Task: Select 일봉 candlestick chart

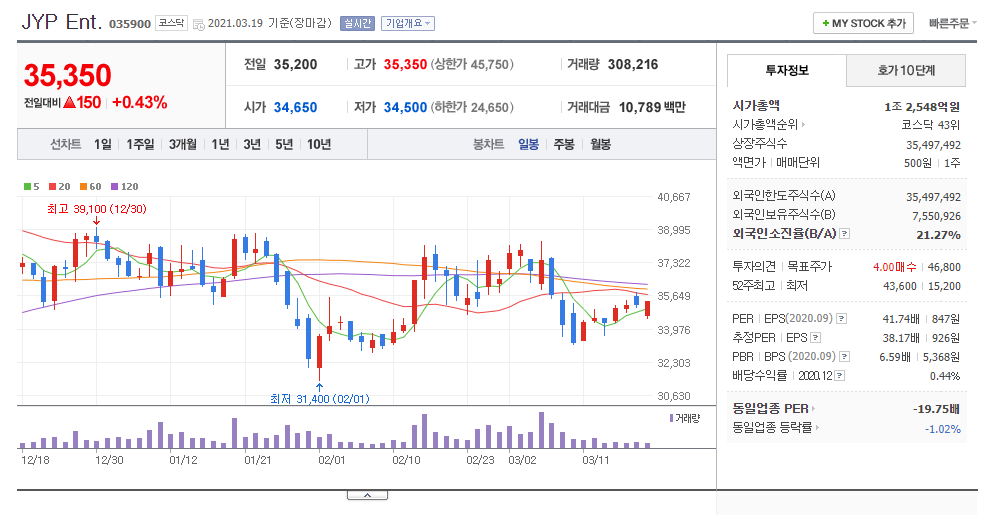Action: click(x=529, y=144)
